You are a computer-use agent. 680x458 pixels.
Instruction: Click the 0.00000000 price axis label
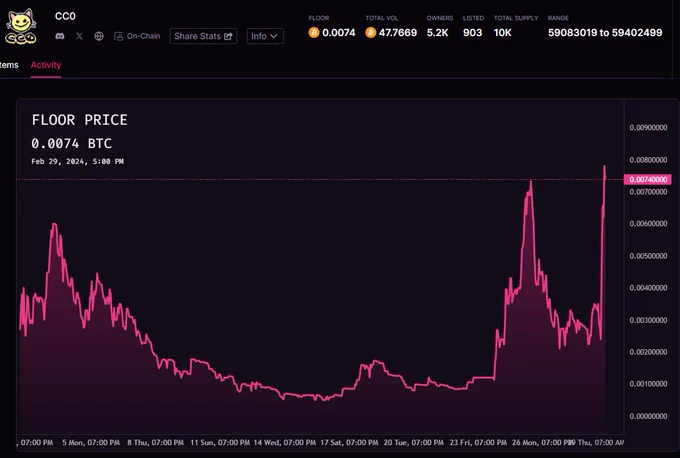coord(648,416)
